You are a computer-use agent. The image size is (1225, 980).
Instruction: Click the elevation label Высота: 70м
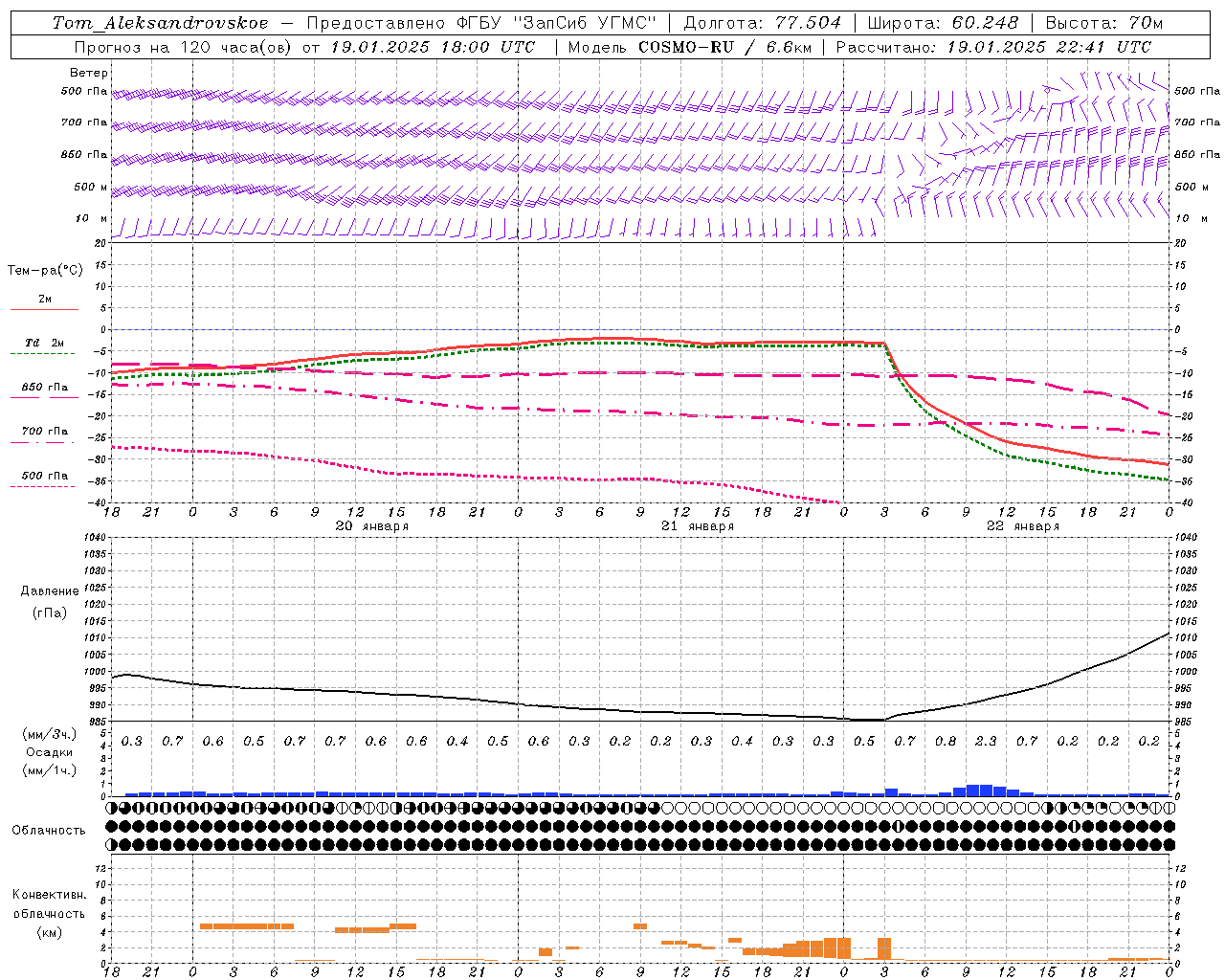[1103, 23]
